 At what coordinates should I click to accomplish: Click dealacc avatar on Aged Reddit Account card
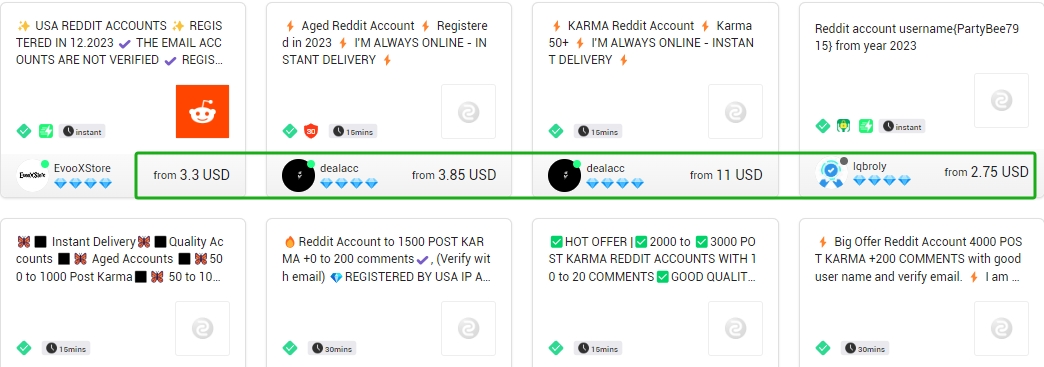click(x=298, y=176)
